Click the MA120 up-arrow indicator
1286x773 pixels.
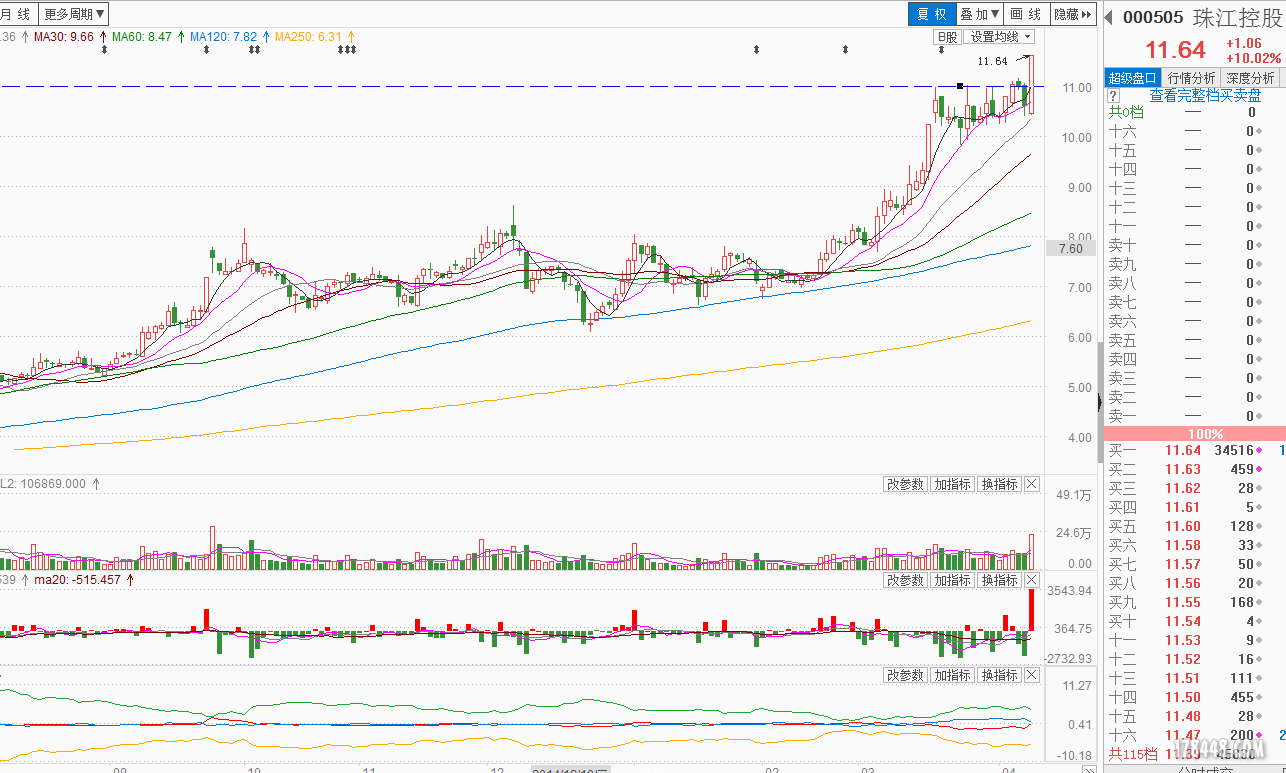[x=265, y=37]
